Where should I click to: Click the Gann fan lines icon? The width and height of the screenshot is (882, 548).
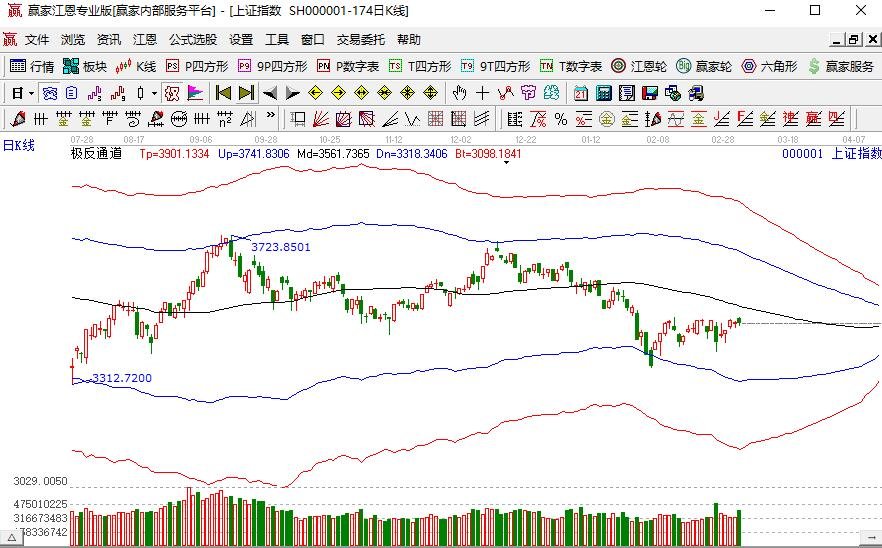(x=321, y=119)
